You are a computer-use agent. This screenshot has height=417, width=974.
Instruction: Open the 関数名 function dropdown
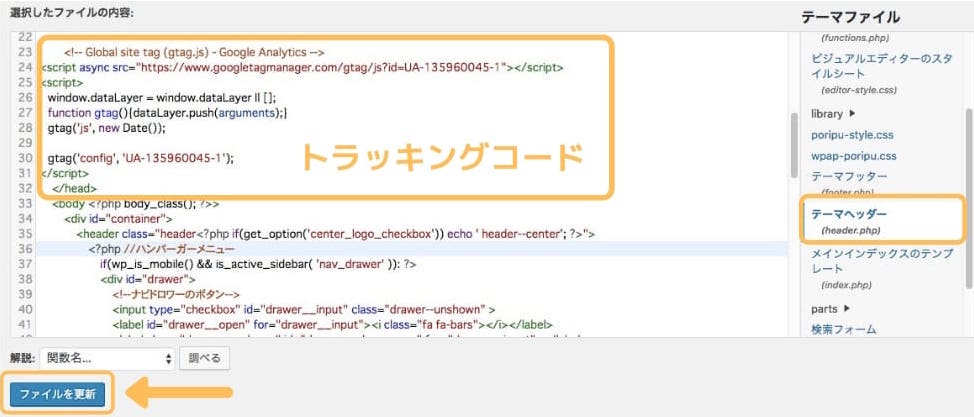click(107, 359)
